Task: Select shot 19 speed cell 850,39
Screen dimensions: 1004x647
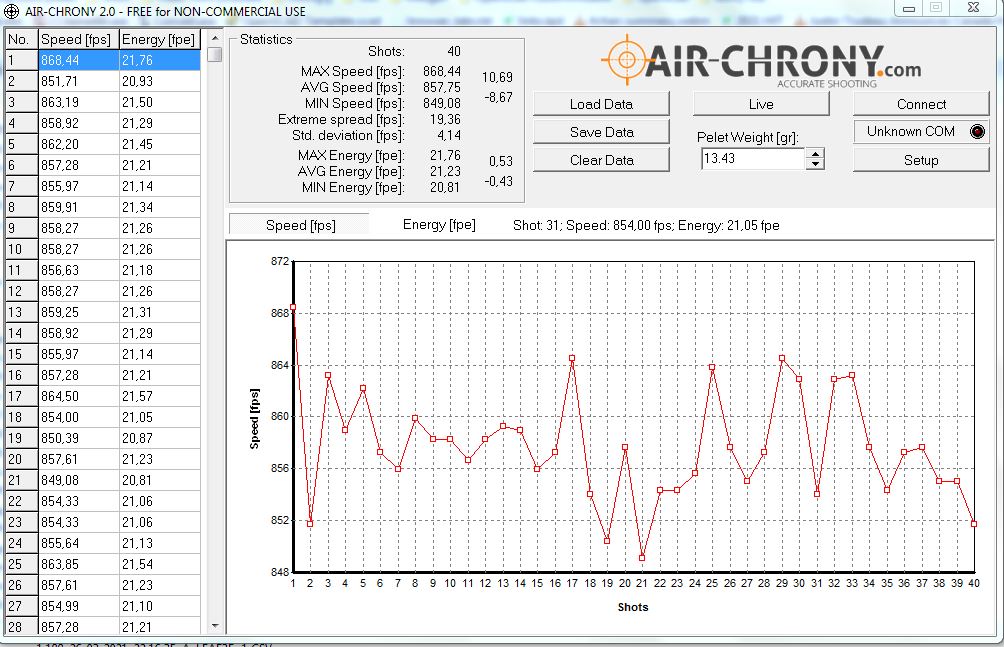Action: tap(79, 438)
